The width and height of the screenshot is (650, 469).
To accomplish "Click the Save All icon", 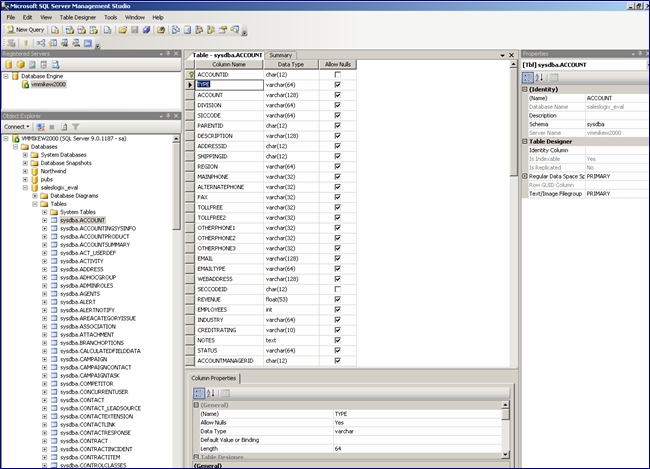I will (x=146, y=30).
